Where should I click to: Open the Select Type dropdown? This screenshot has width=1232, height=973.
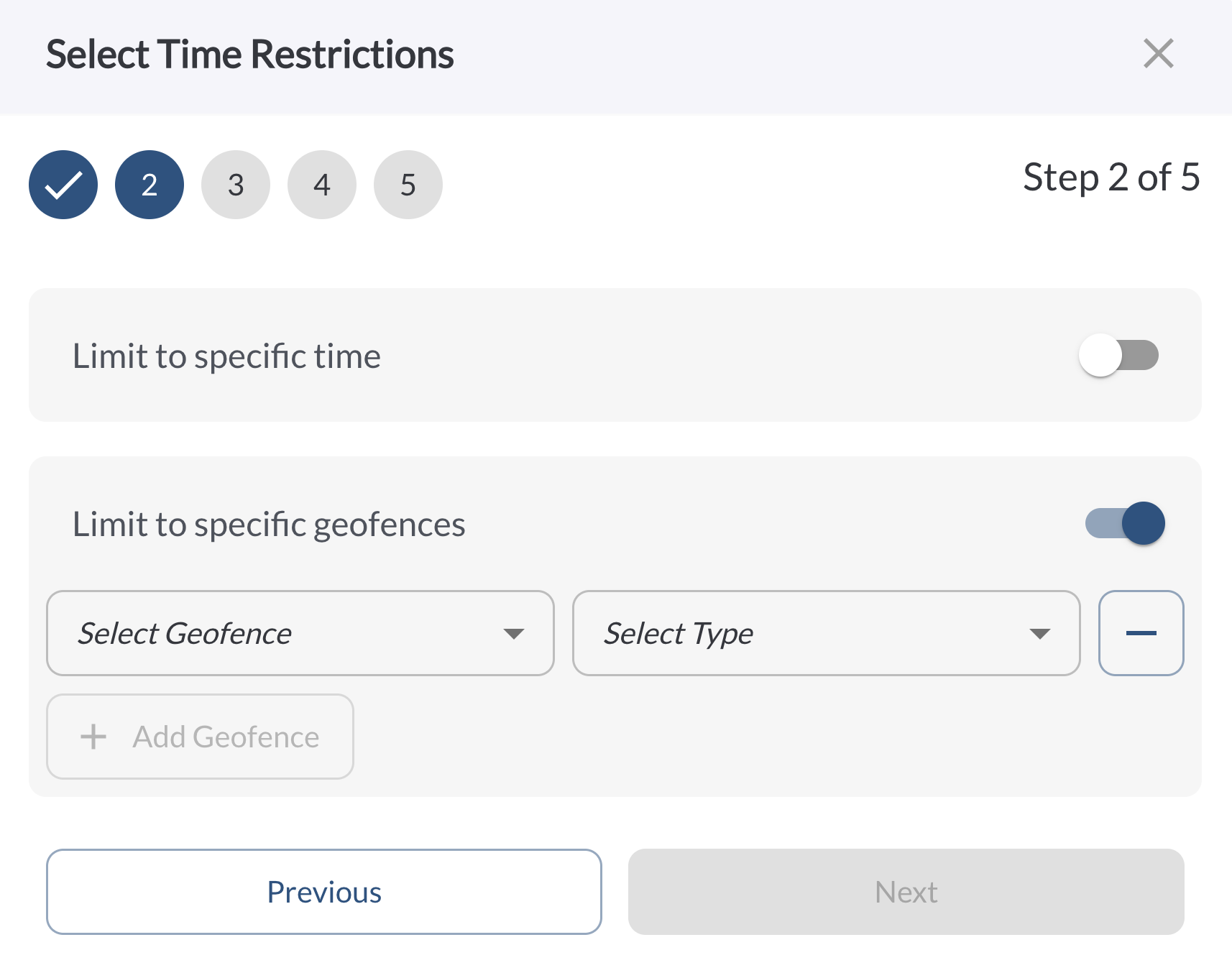pyautogui.click(x=827, y=633)
